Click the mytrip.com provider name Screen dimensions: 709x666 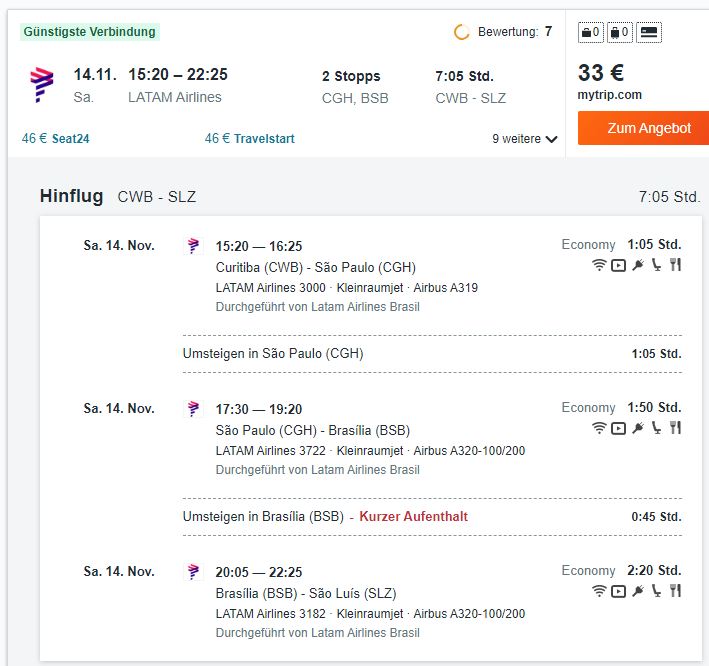pos(610,95)
